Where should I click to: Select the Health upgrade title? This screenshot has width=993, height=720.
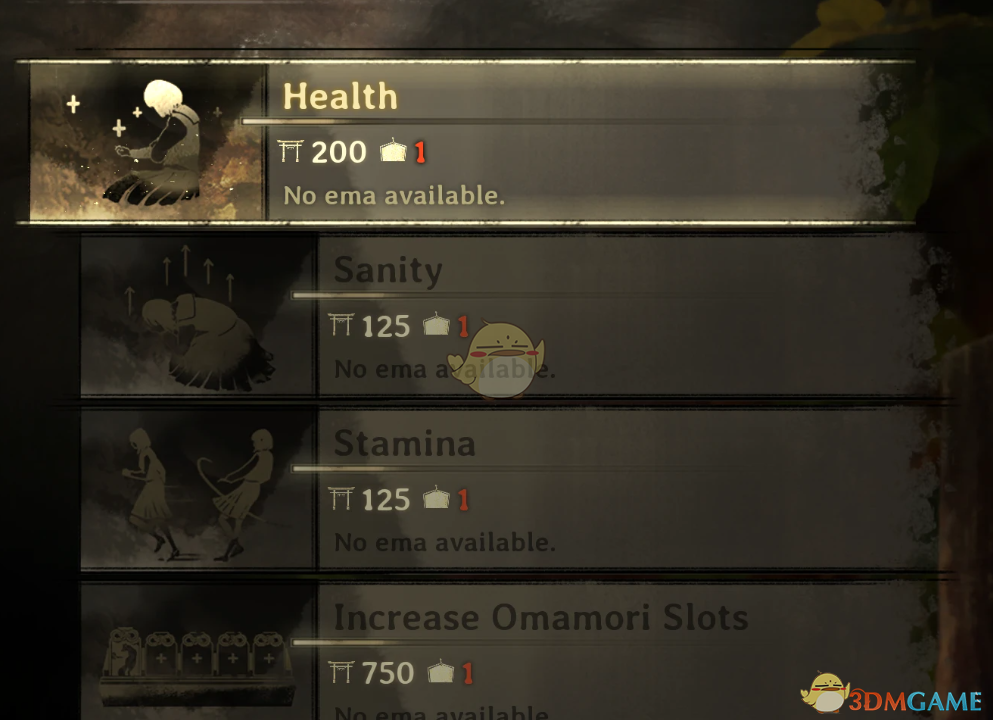[x=340, y=96]
